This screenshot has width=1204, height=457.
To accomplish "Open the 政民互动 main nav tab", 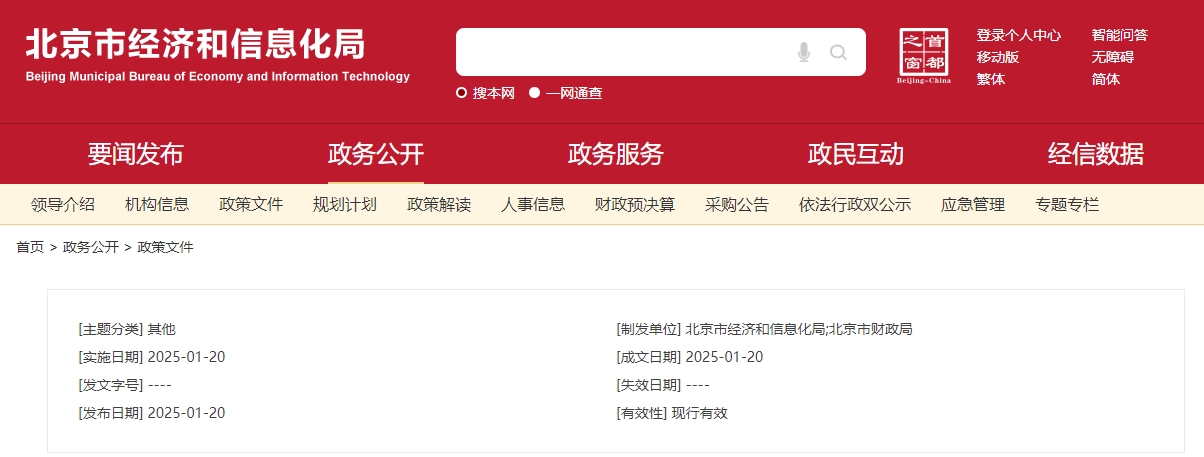I will coord(856,154).
